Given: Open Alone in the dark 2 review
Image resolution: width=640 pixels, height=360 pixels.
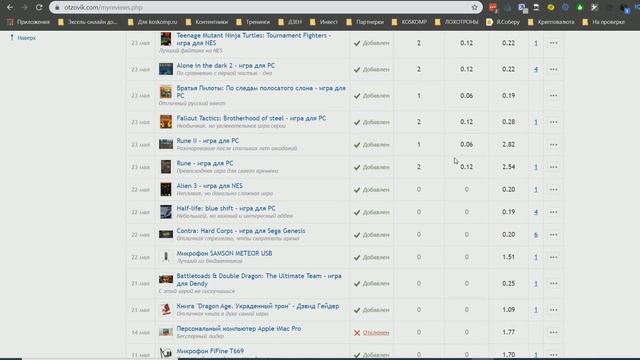Looking at the screenshot, I should pos(225,65).
